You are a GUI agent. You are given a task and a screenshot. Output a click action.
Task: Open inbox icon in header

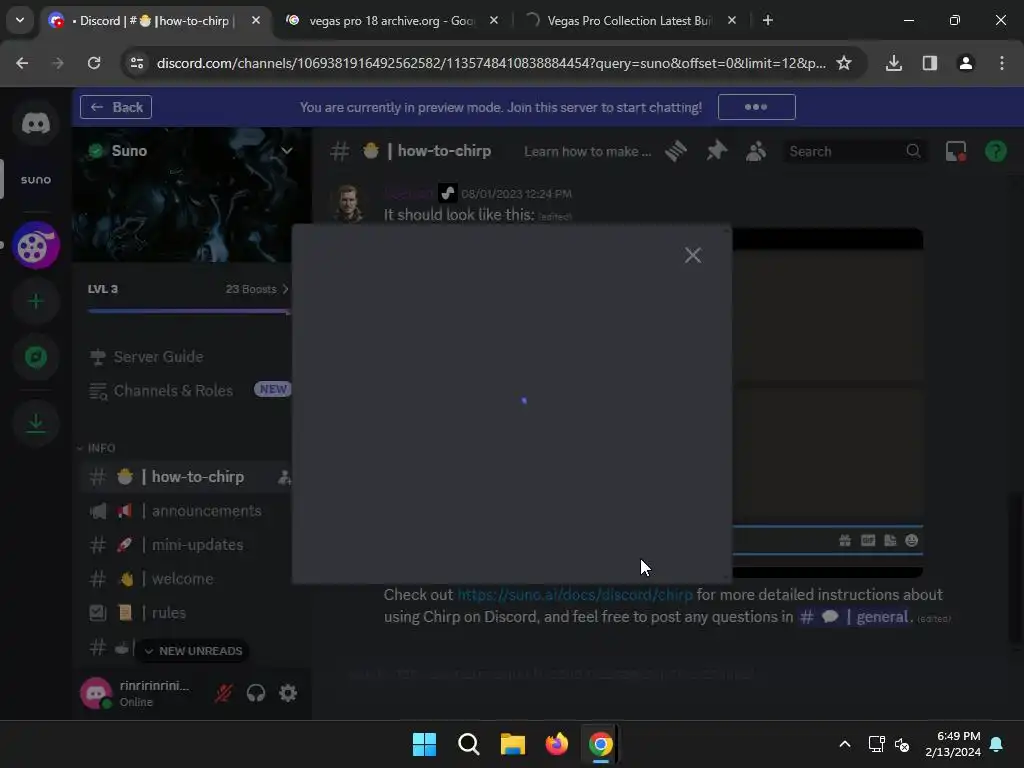956,151
